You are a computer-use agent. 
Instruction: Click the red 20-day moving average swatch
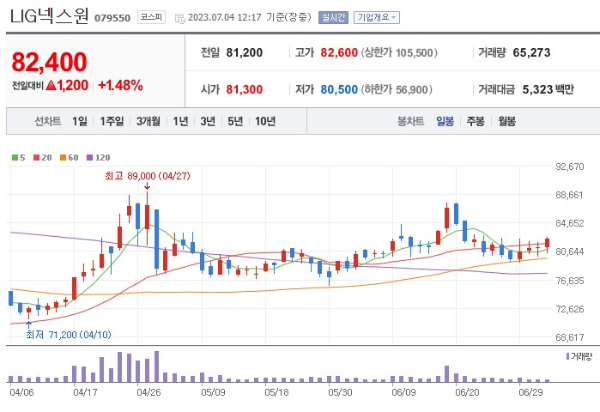36,158
